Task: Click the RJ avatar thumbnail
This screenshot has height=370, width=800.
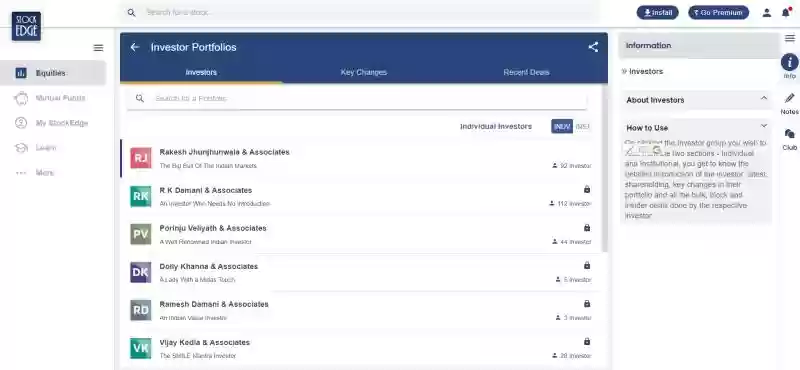Action: pos(141,158)
